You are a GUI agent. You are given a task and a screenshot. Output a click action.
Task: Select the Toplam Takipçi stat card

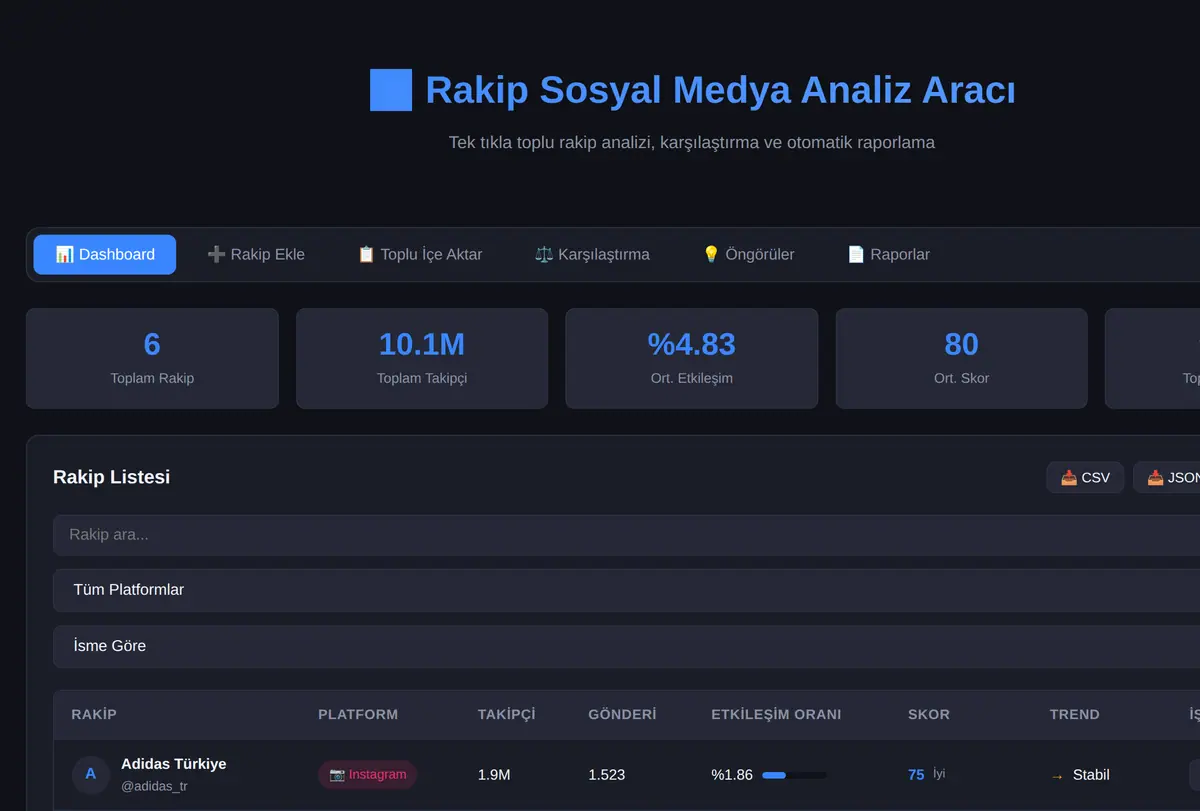coord(422,358)
